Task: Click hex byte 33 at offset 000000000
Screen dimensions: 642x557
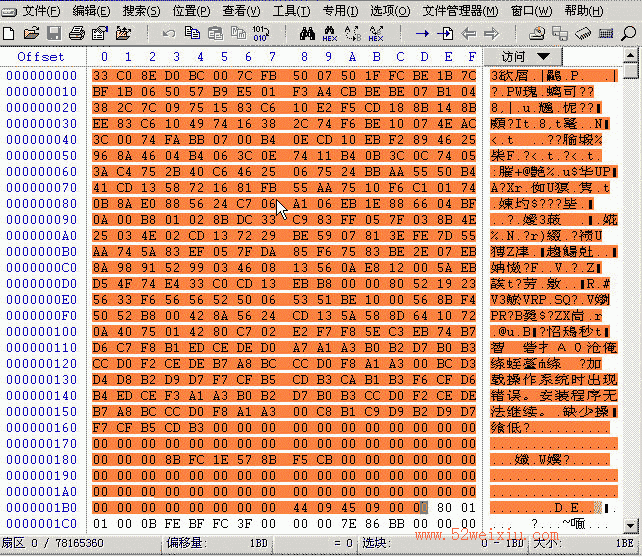Action: 100,76
